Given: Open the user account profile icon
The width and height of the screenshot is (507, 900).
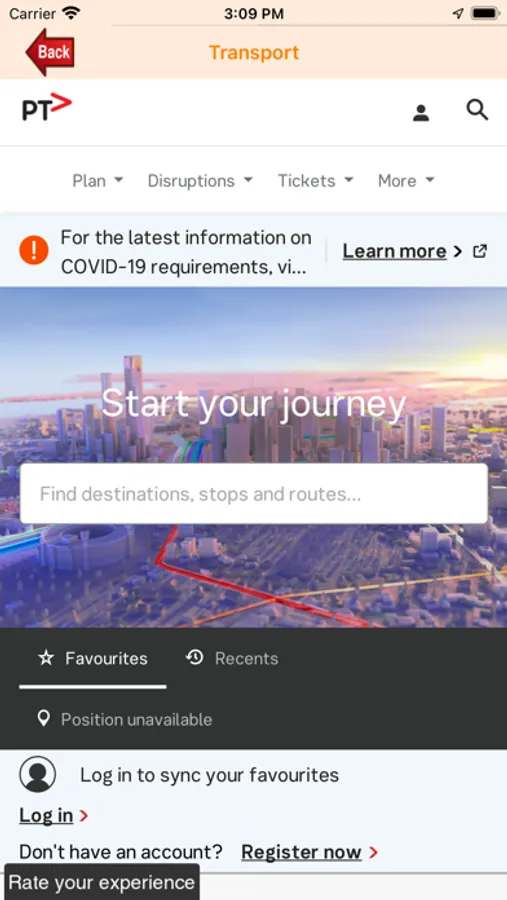Looking at the screenshot, I should (x=421, y=112).
